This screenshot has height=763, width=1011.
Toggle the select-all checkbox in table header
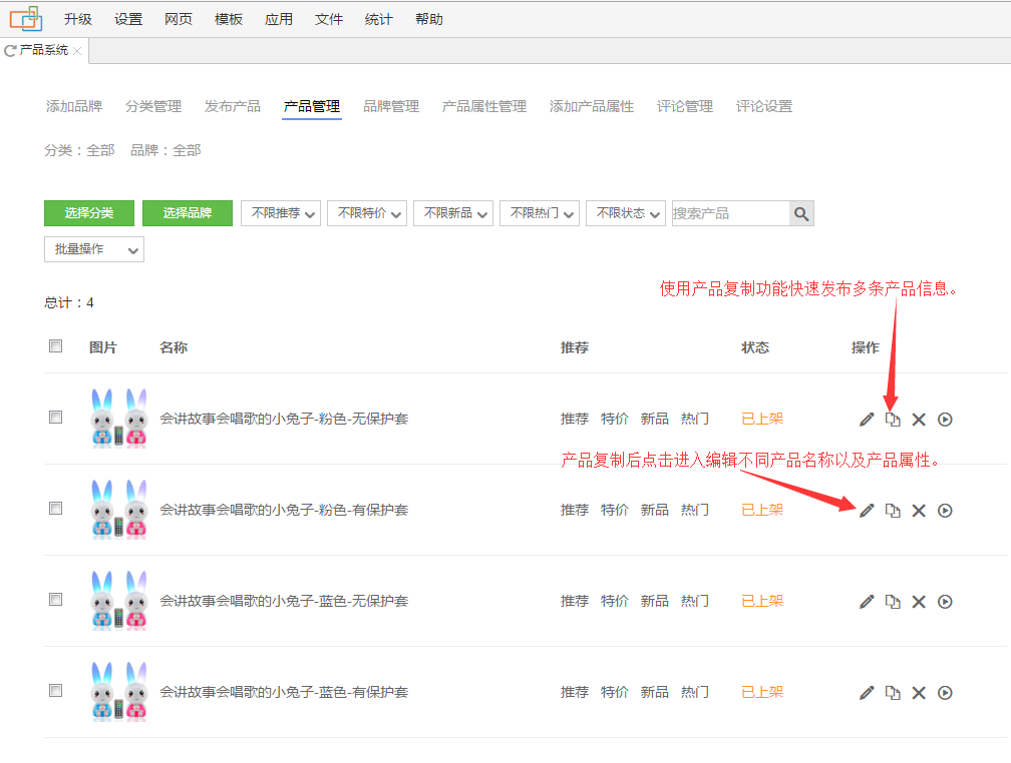[56, 346]
